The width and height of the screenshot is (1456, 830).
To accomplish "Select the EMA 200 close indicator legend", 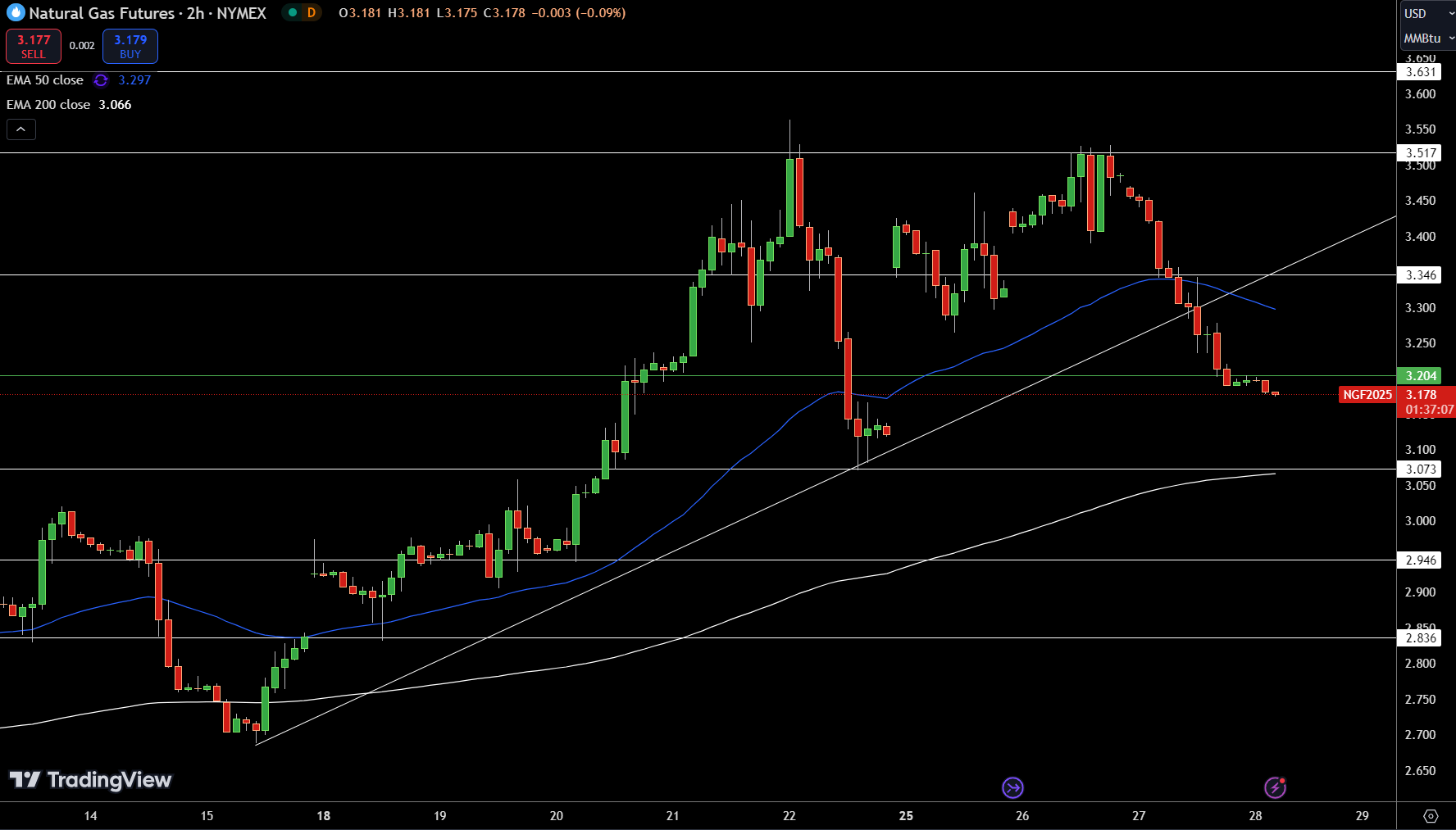I will coord(48,105).
